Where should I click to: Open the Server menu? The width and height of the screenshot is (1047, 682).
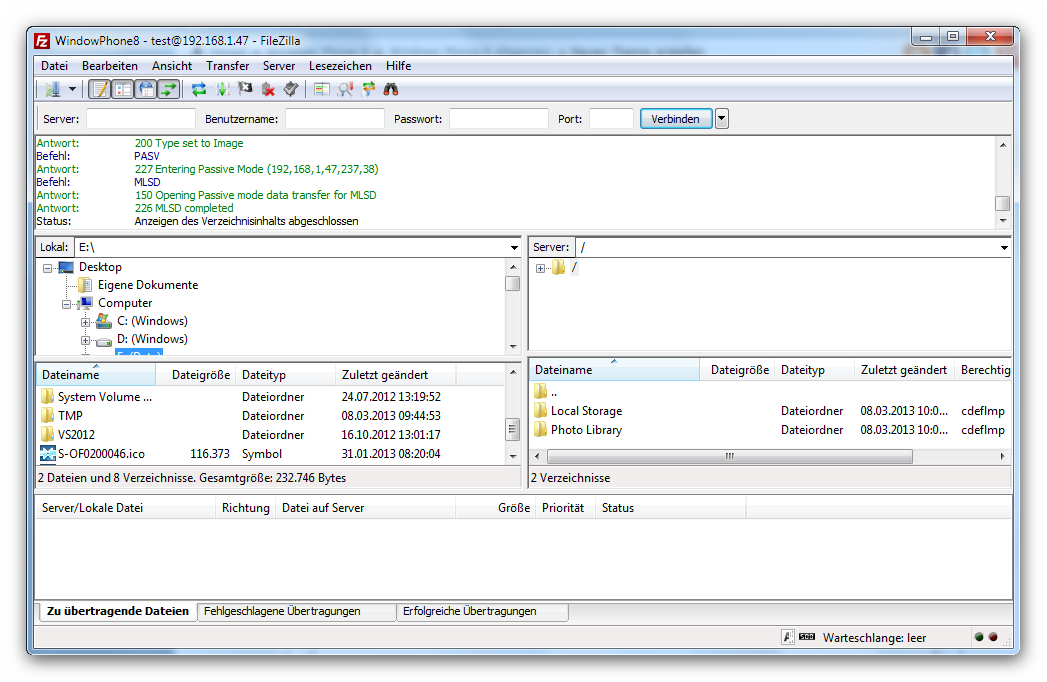278,65
